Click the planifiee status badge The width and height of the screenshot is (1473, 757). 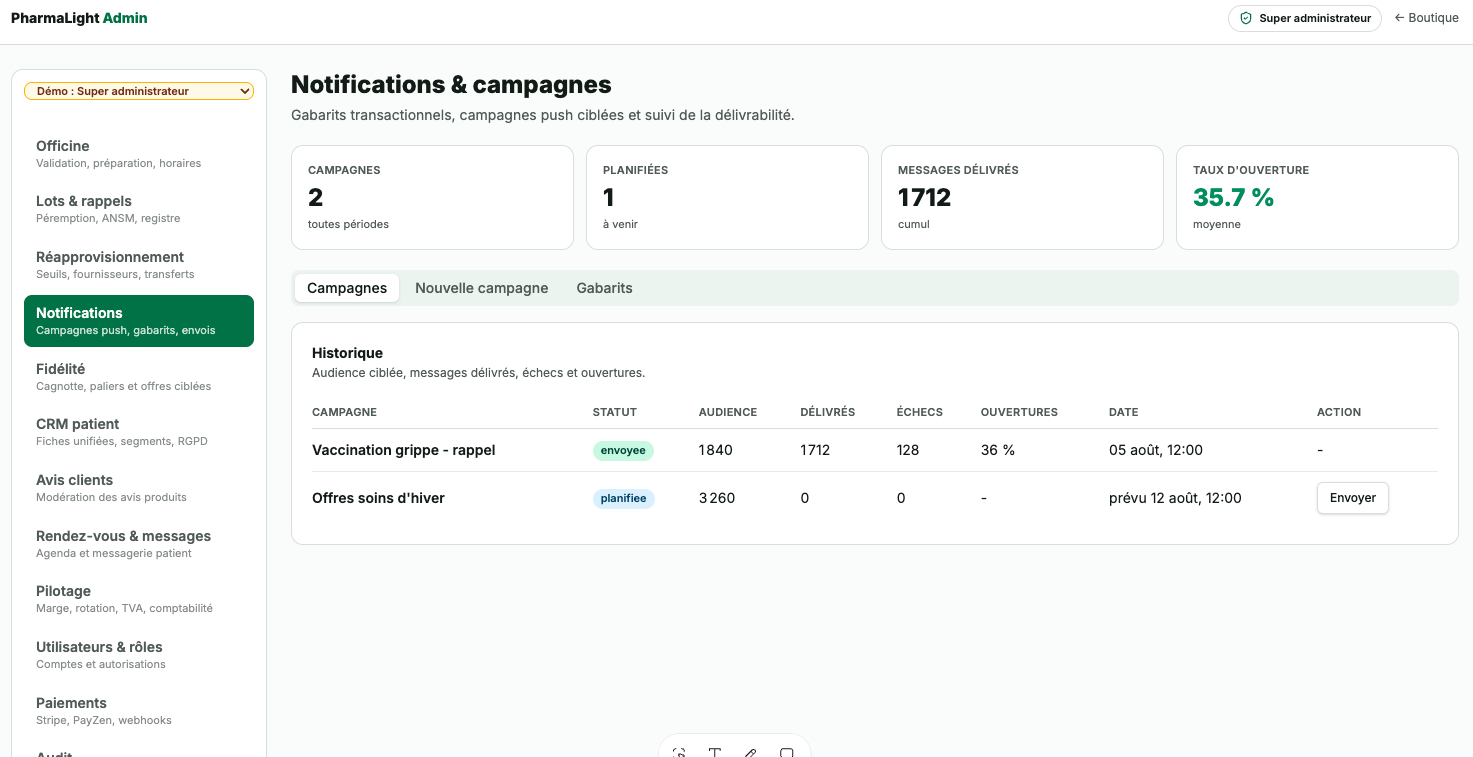coord(624,498)
